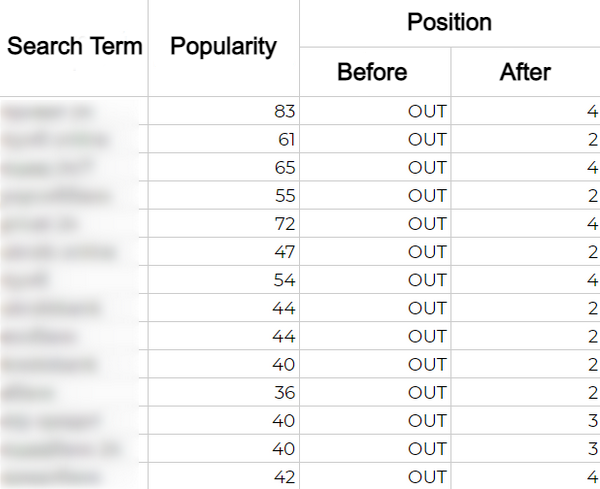Select OUT cell in the 72 popularity row
Screen dimensions: 600x489
375,223
